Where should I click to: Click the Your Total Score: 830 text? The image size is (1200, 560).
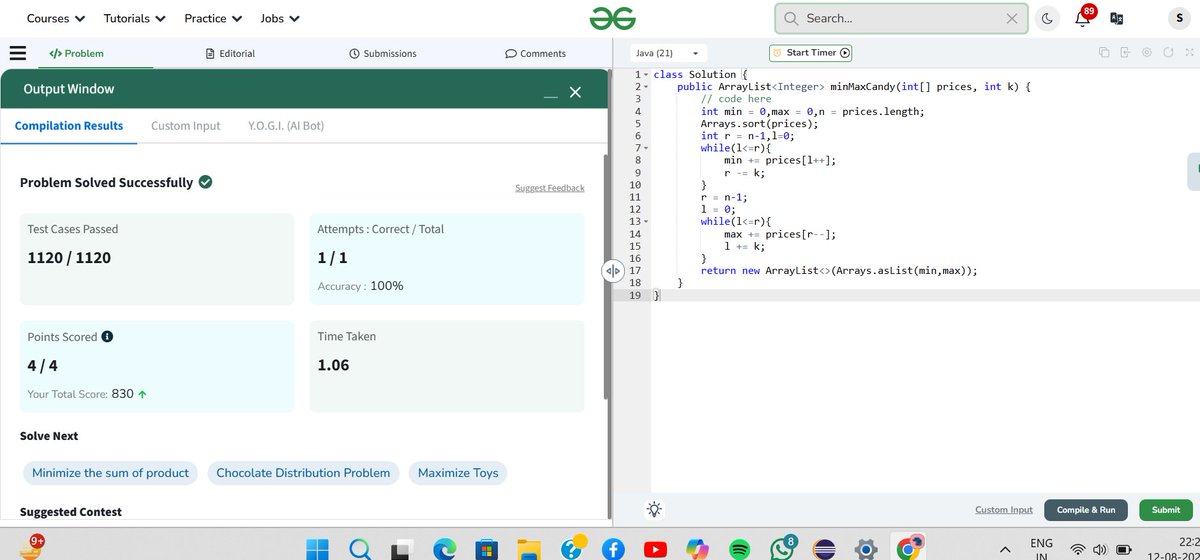tap(88, 394)
